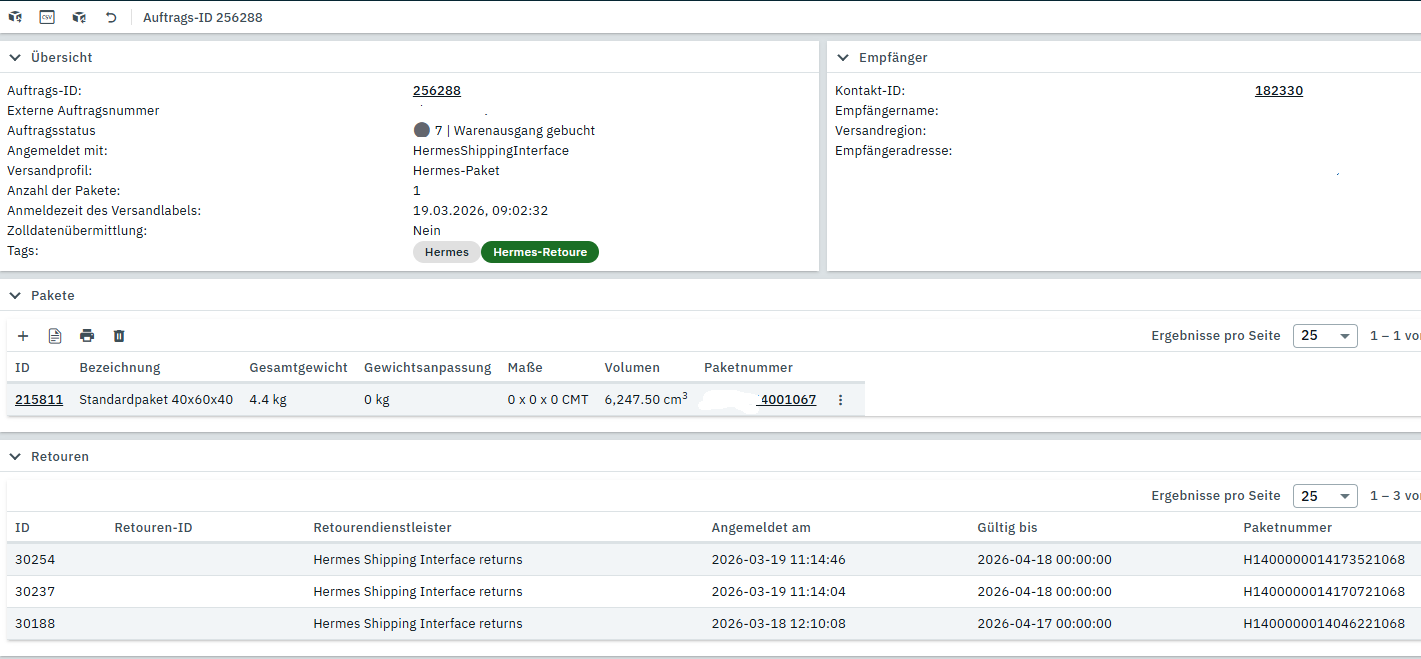Click the CSV export icon
This screenshot has height=659, width=1421.
coord(47,17)
